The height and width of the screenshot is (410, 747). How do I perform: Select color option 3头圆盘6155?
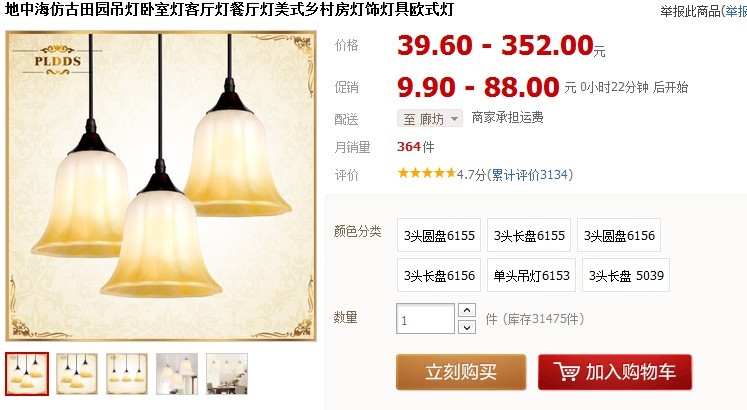[439, 235]
